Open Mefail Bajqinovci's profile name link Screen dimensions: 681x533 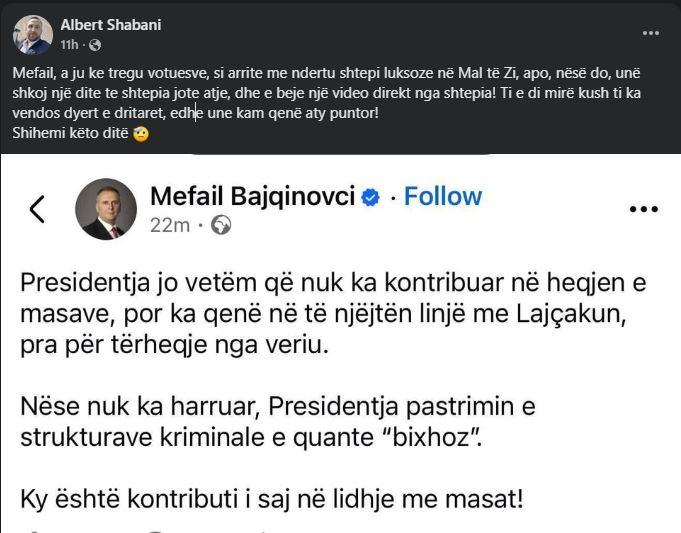pyautogui.click(x=252, y=196)
